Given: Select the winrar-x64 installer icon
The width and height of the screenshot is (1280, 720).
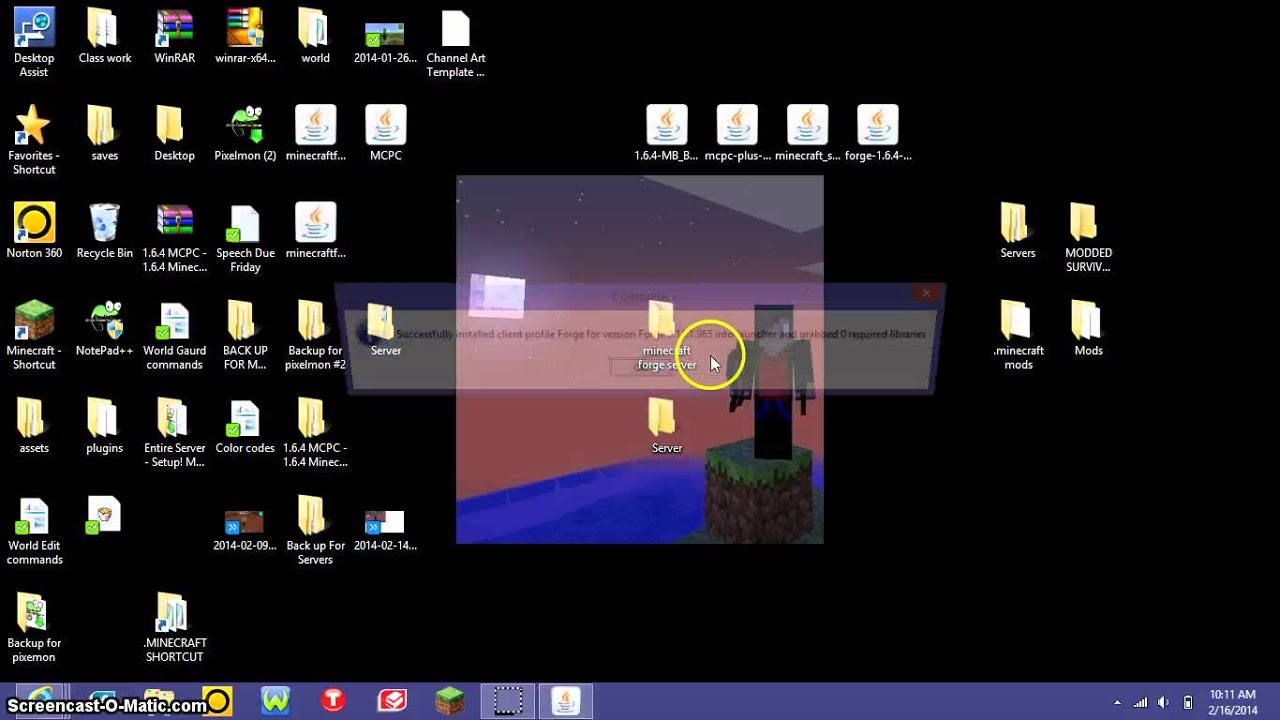Looking at the screenshot, I should point(245,37).
